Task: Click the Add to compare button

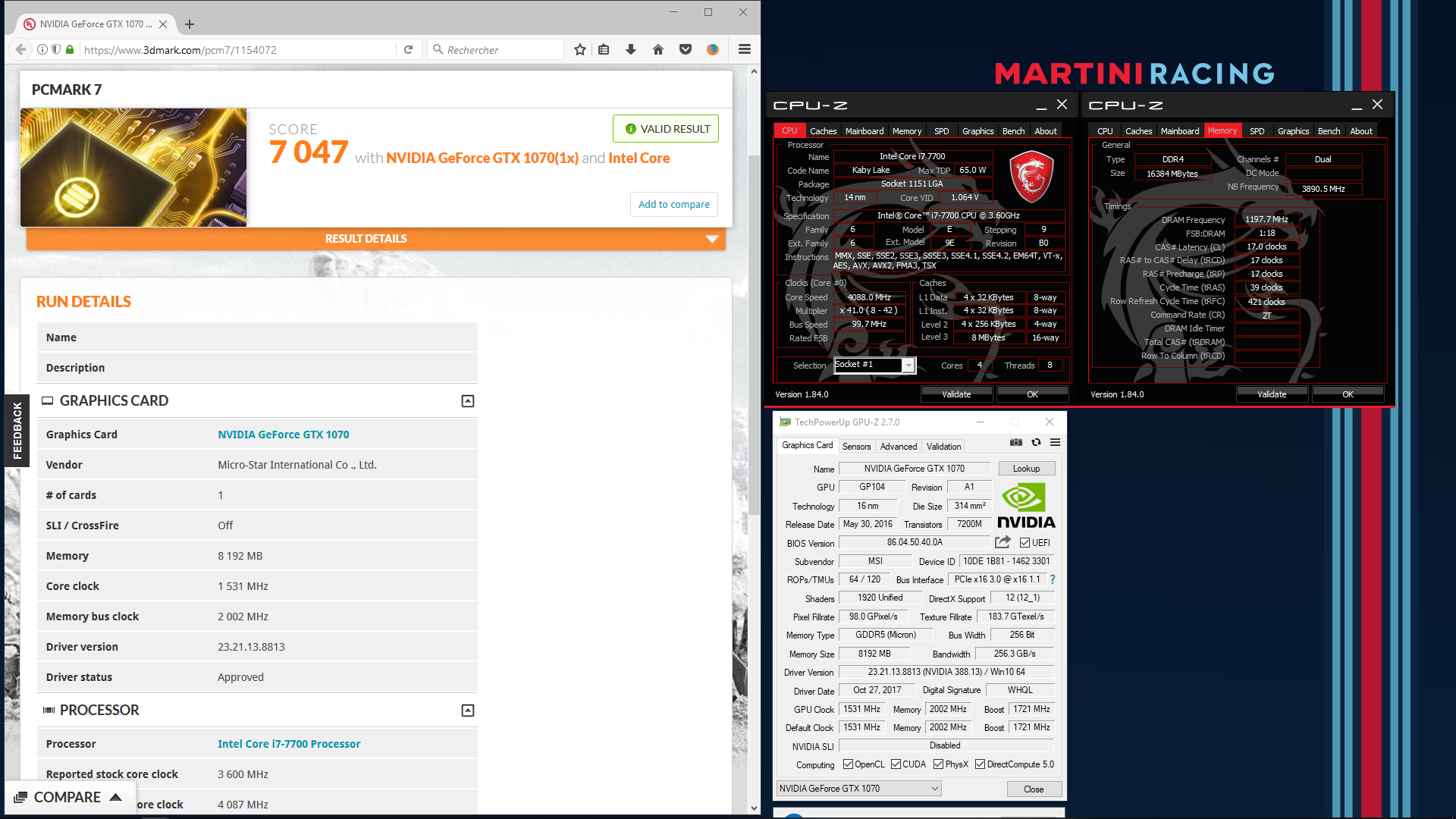Action: (x=673, y=204)
